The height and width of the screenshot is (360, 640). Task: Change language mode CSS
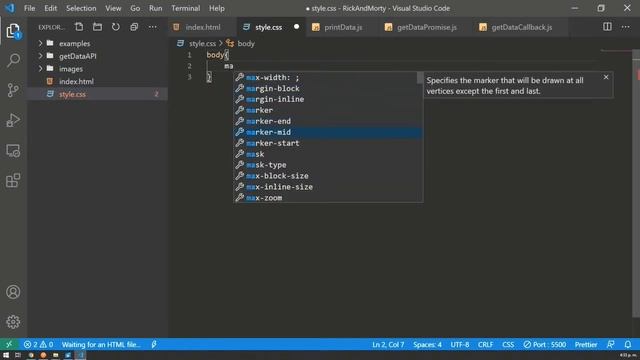[508, 344]
